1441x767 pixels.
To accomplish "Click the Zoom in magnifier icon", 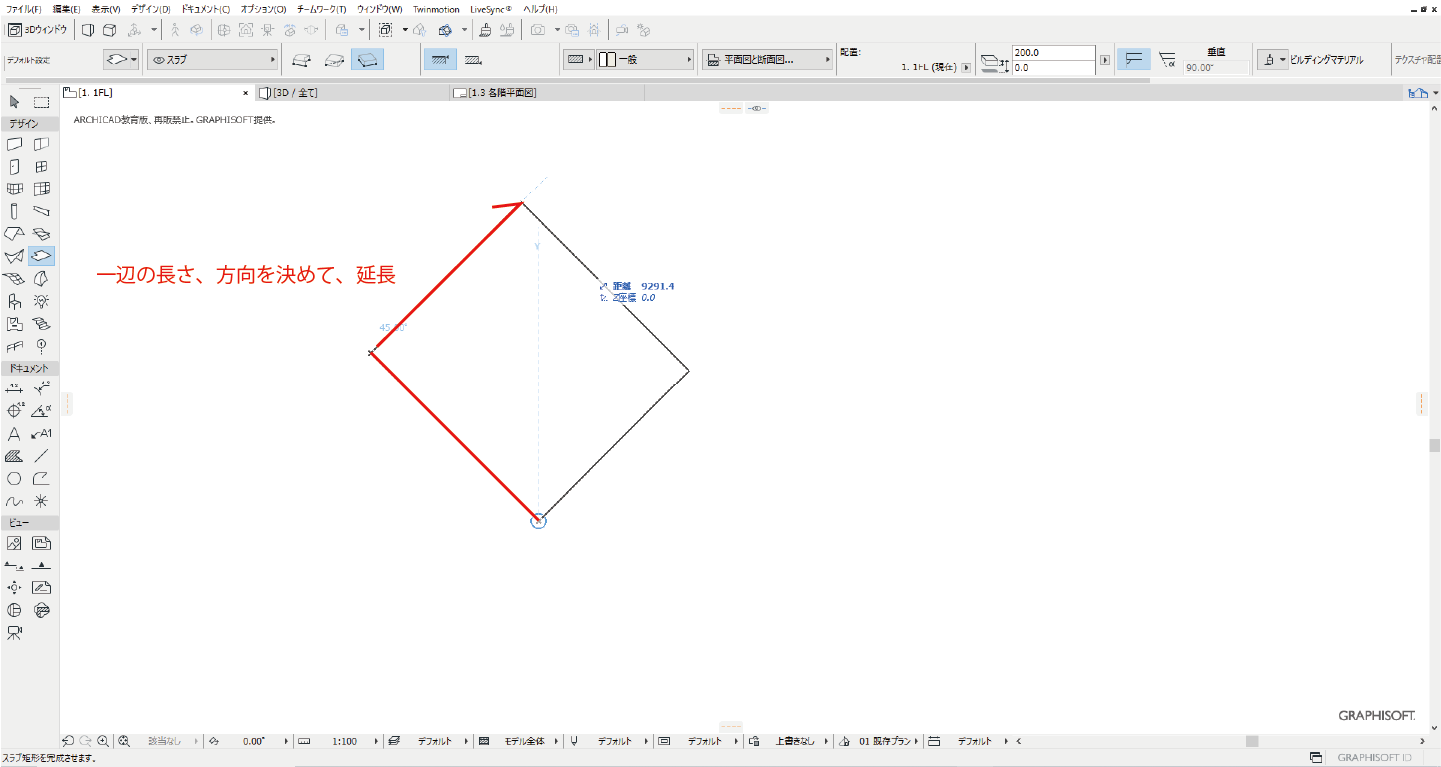I will (x=103, y=741).
